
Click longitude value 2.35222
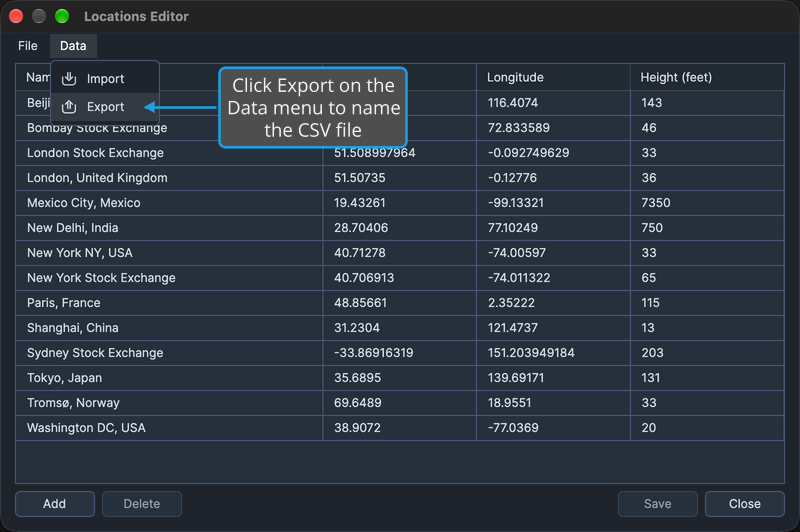coord(511,303)
